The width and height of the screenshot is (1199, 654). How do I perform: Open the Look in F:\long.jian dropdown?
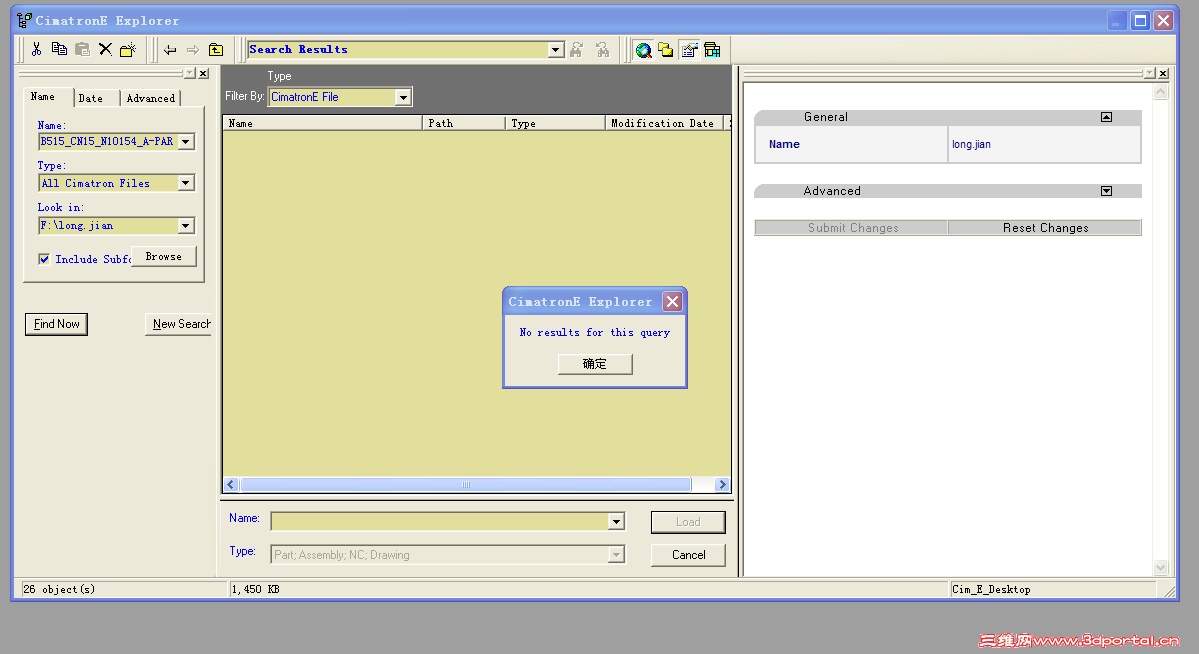pyautogui.click(x=186, y=226)
